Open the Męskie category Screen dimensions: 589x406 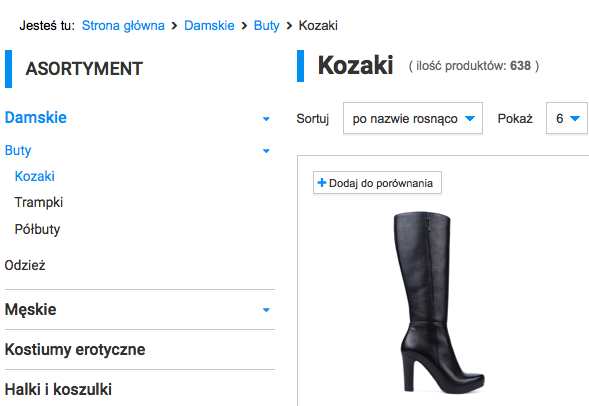click(x=30, y=309)
